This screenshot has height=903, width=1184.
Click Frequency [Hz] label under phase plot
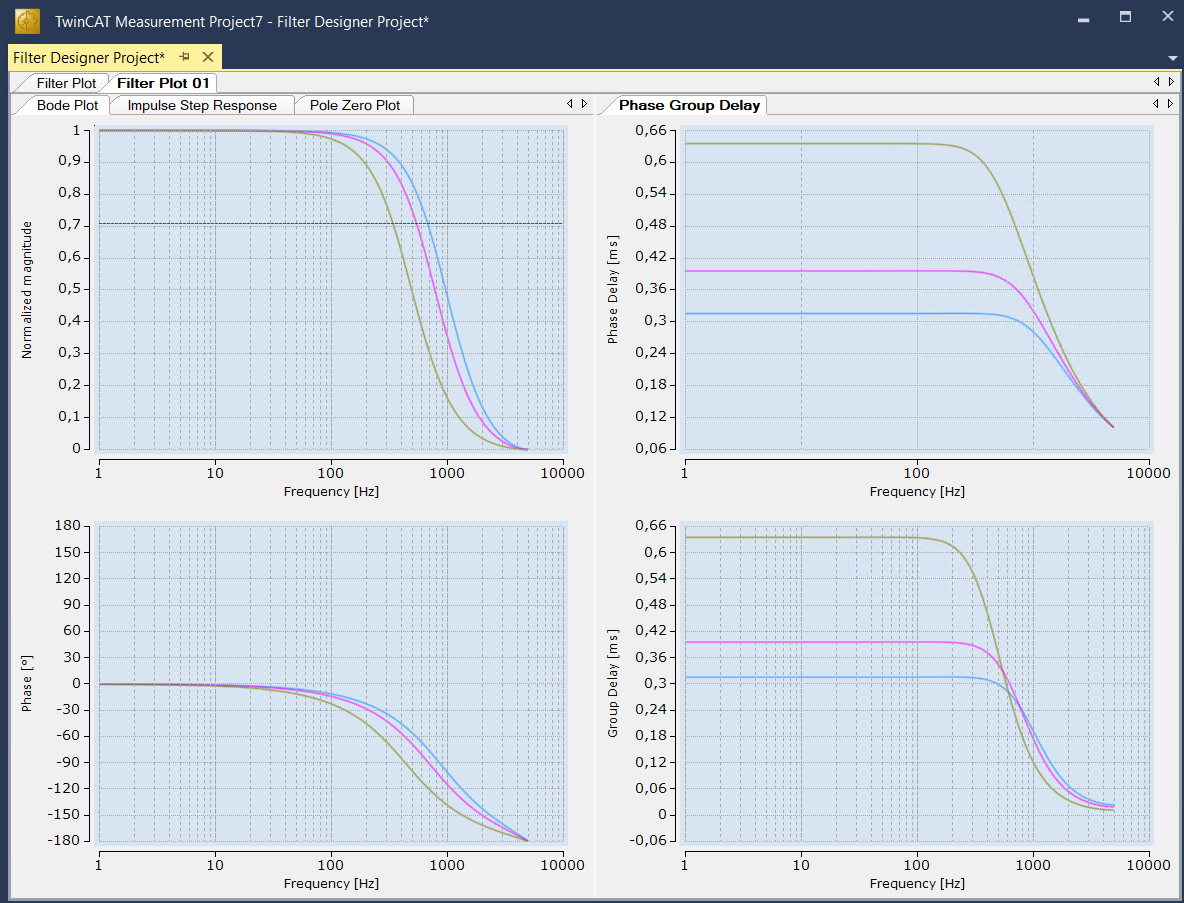coord(331,883)
